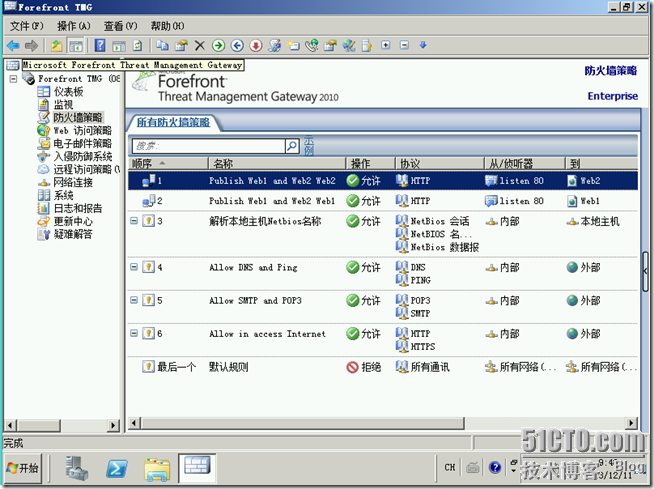
Task: Collapse rule 4 Allow DNS and Ping
Action: (x=134, y=267)
